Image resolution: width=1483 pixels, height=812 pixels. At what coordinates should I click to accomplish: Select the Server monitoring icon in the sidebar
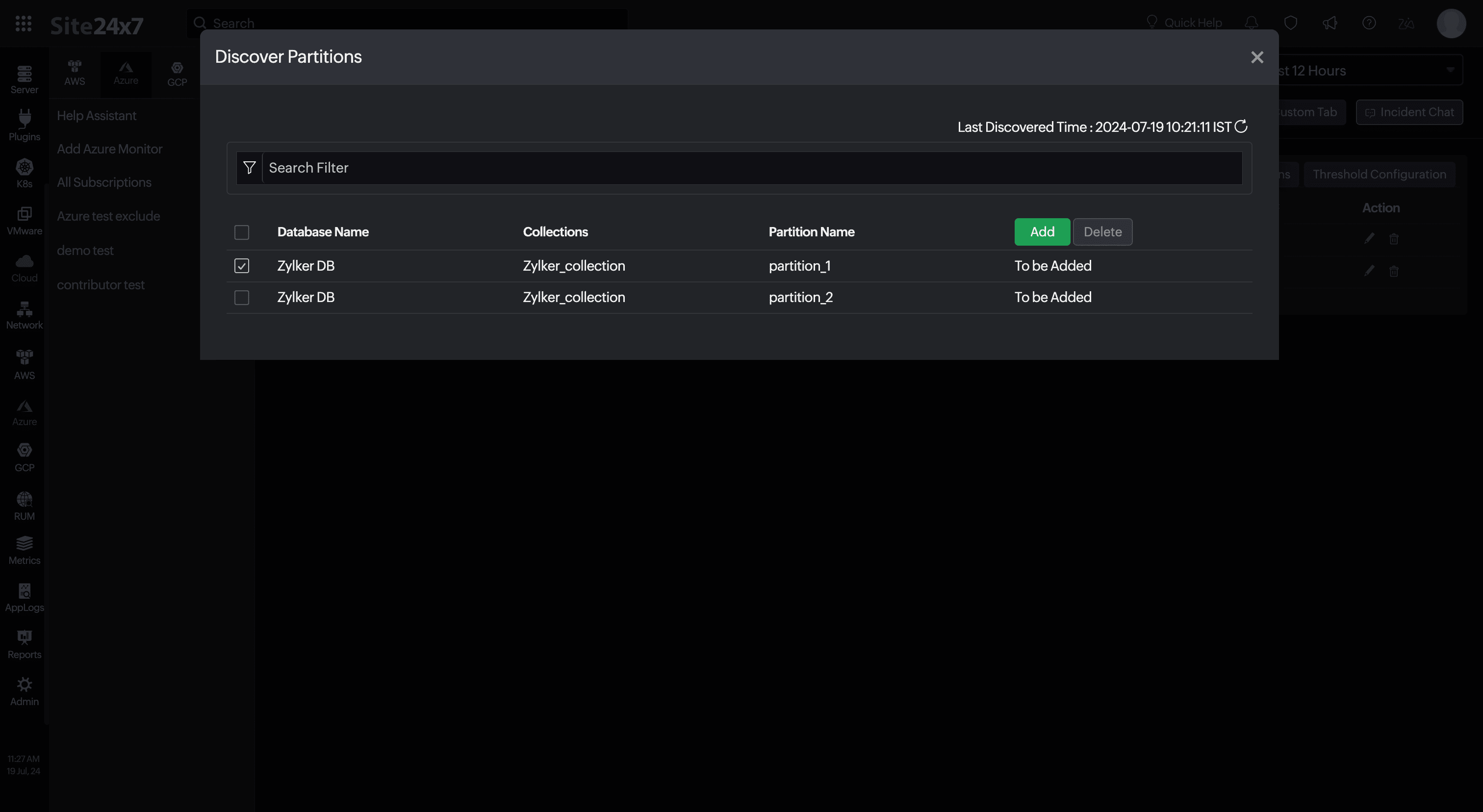click(x=24, y=77)
